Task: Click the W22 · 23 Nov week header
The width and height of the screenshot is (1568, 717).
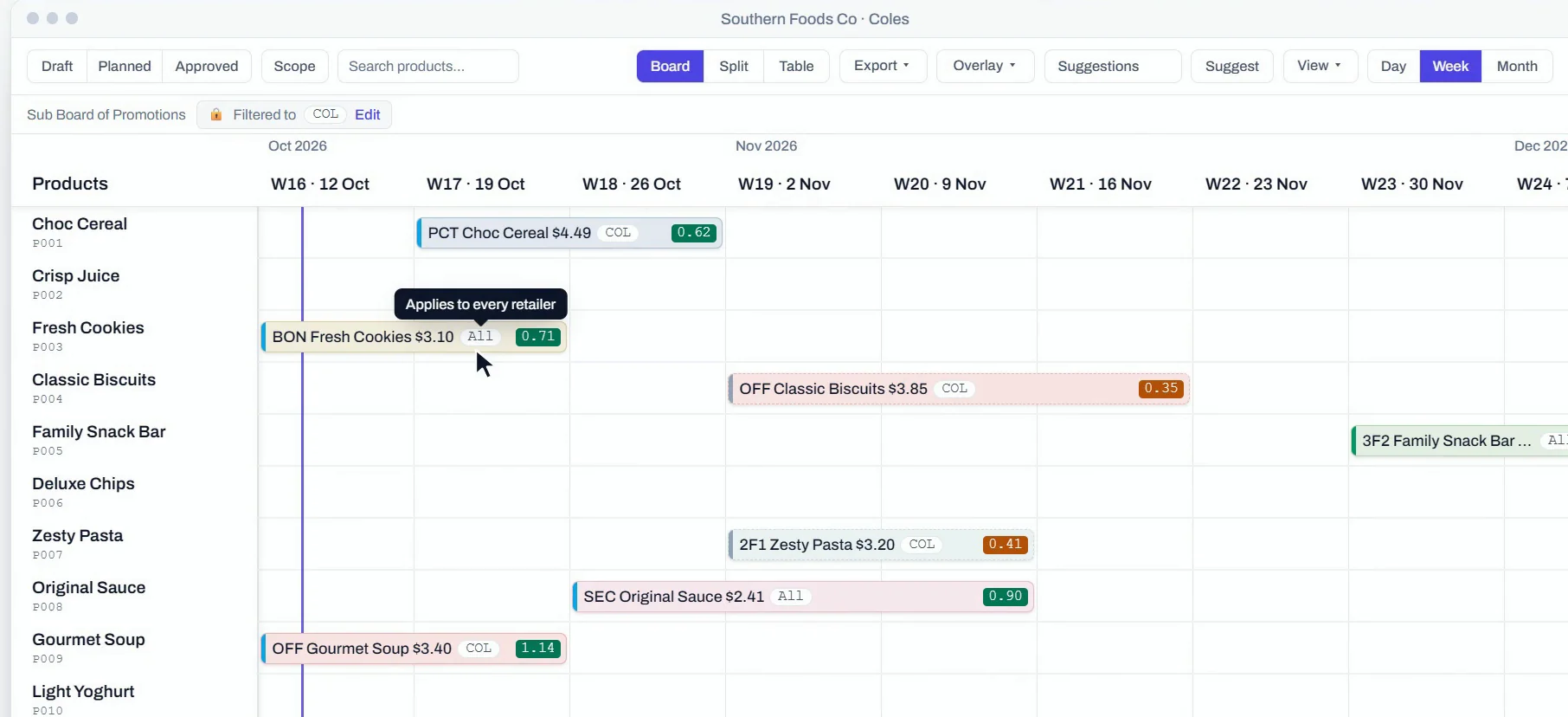Action: point(1256,184)
